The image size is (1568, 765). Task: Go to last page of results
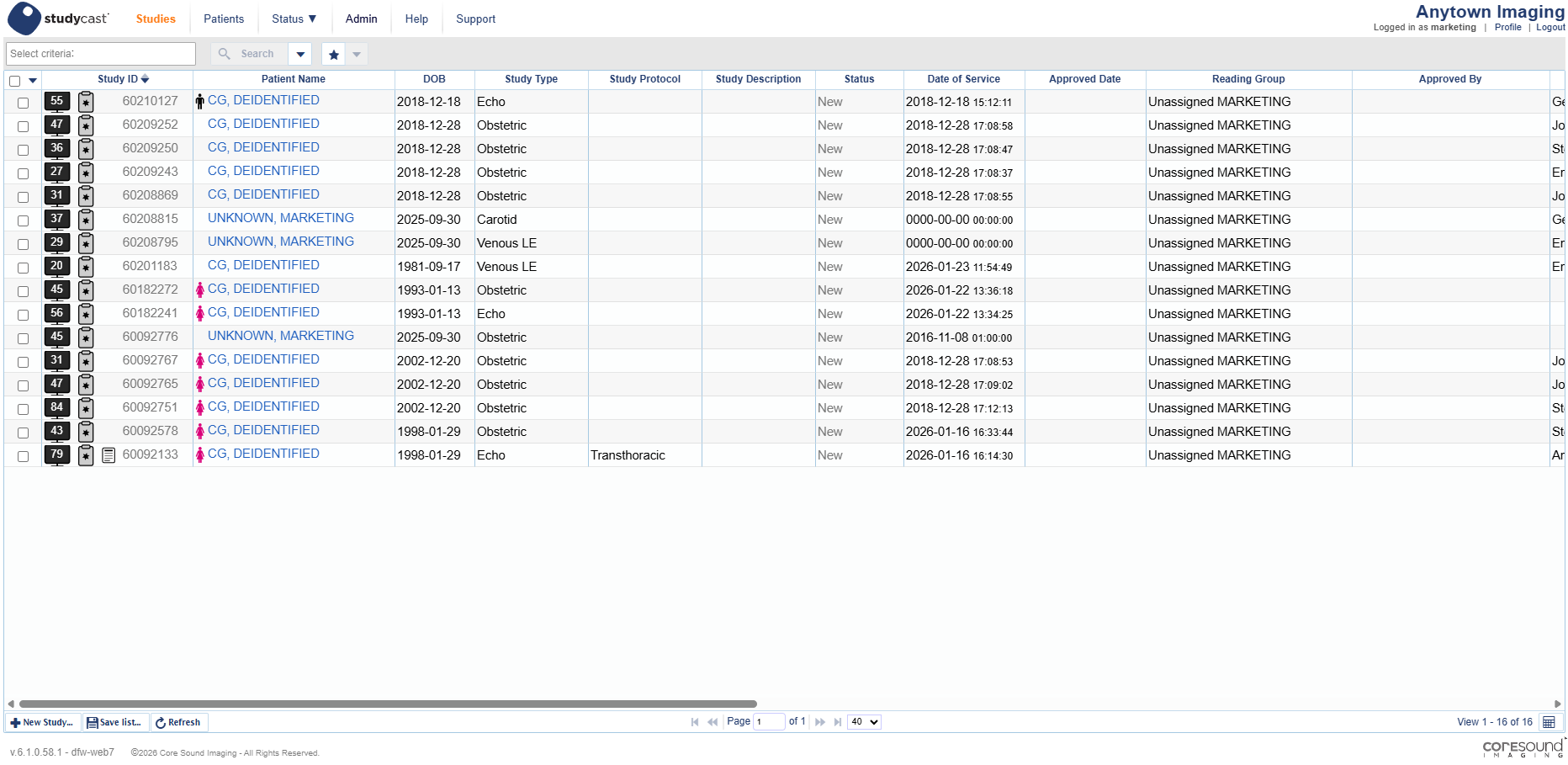coord(838,722)
